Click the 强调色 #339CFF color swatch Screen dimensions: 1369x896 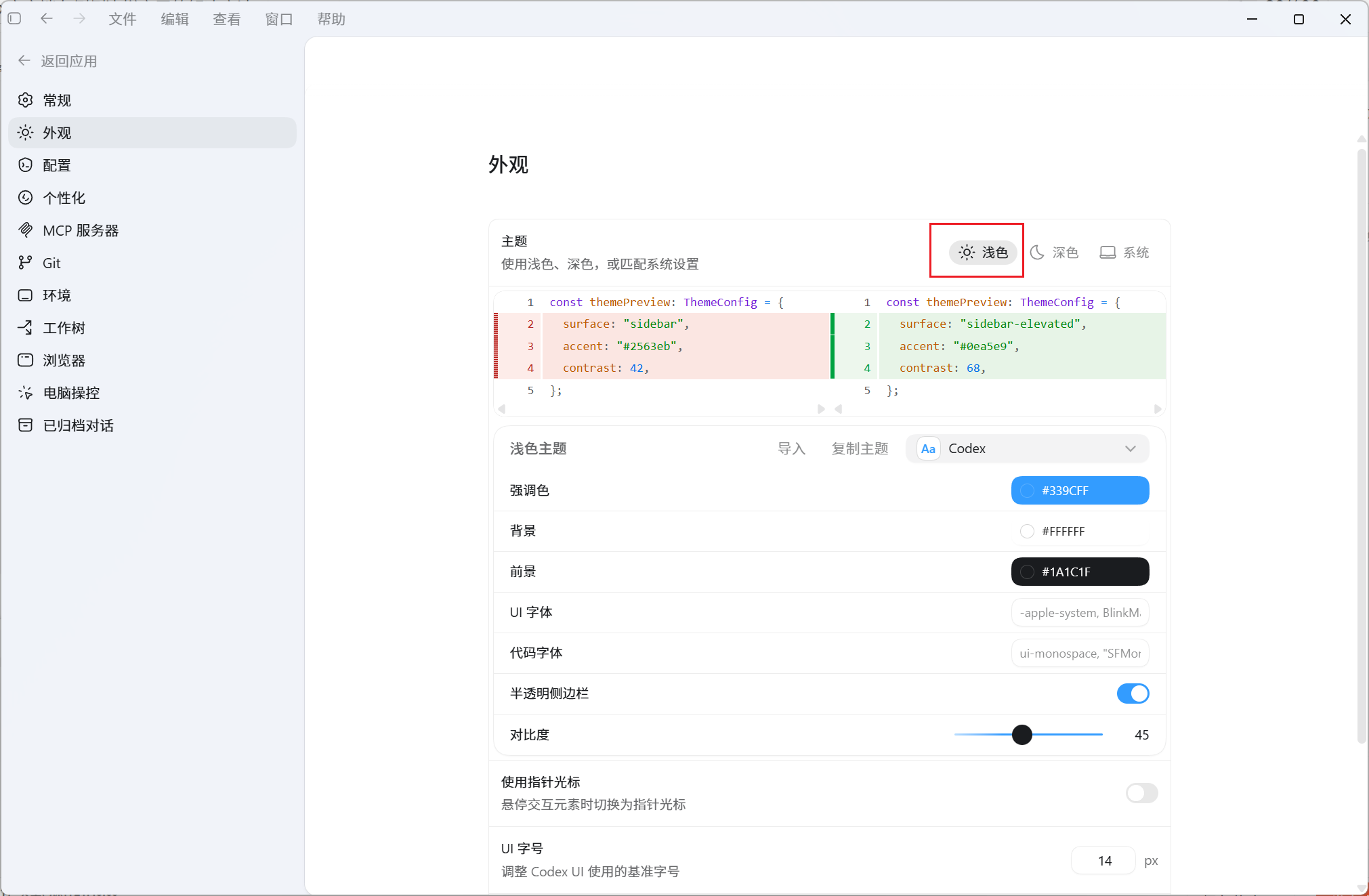point(1080,490)
